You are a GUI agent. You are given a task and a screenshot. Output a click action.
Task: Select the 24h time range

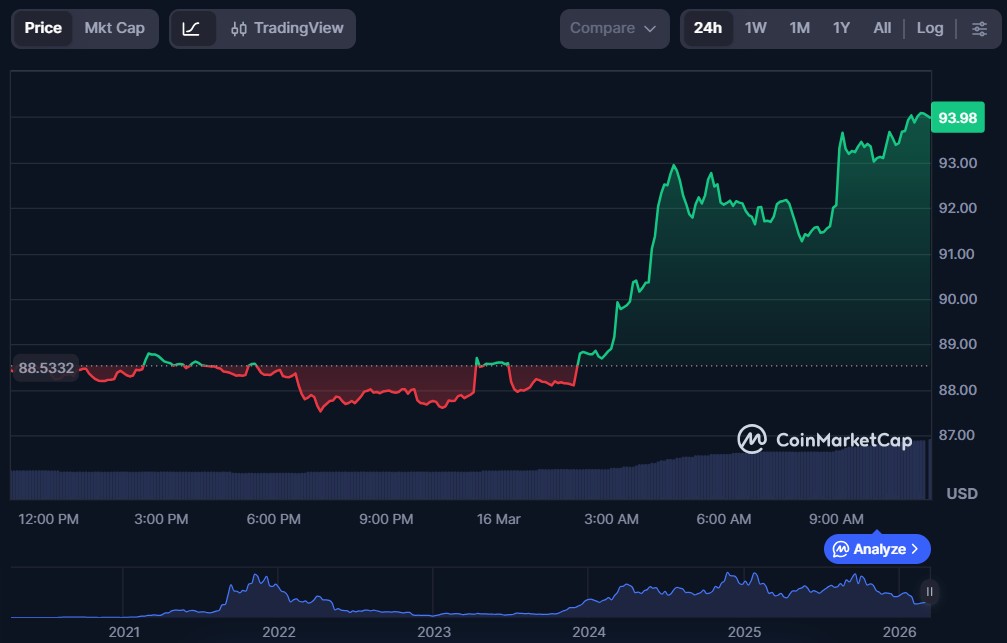707,28
